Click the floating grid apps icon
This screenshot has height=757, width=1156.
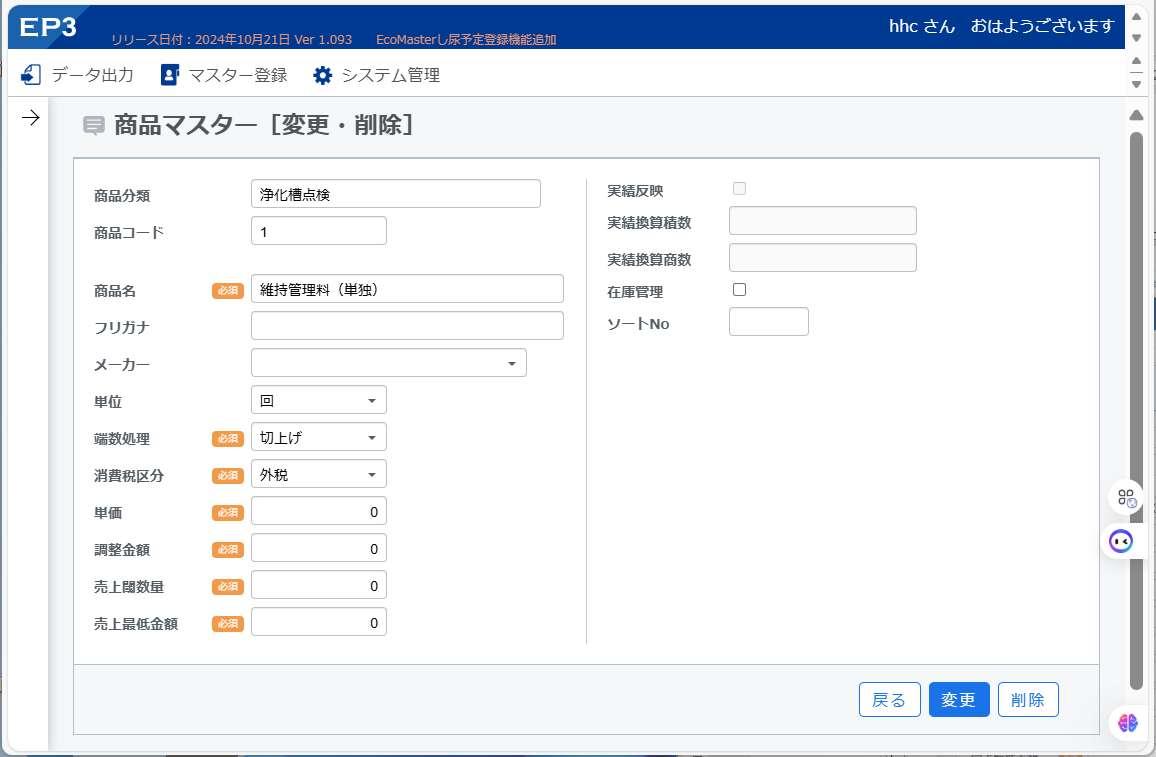[x=1126, y=498]
